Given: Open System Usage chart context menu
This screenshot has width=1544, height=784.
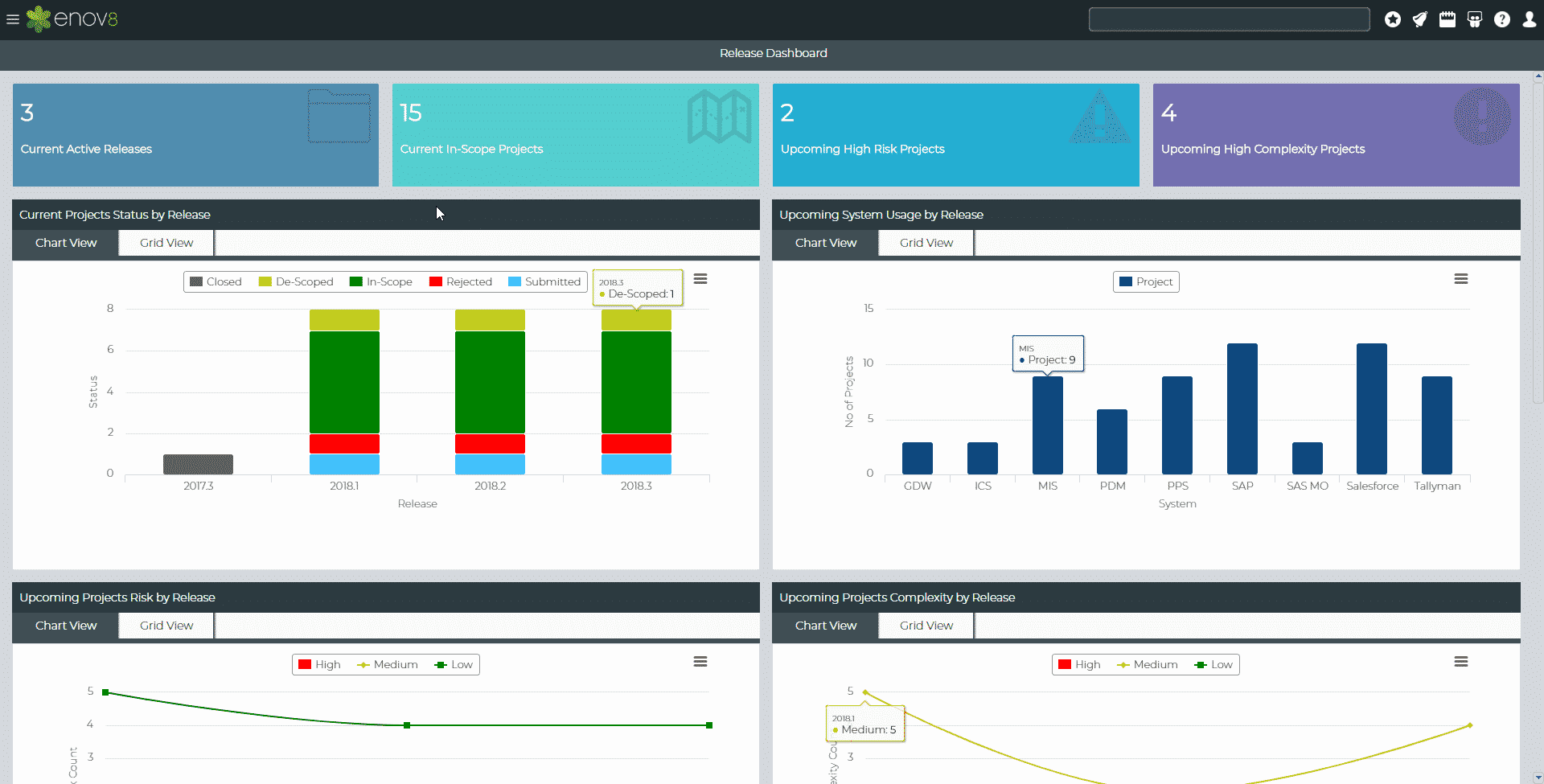Looking at the screenshot, I should pos(1460,279).
